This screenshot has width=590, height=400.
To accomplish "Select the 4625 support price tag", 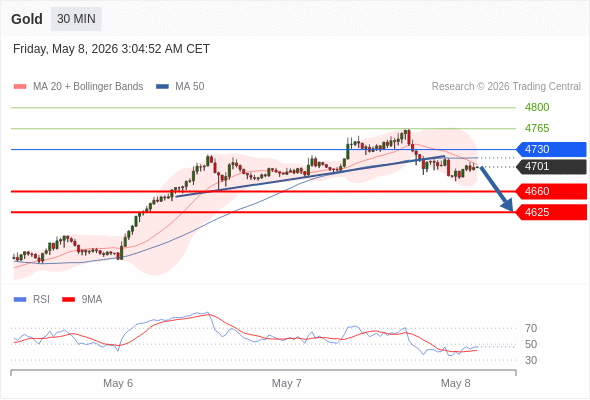I will (551, 212).
